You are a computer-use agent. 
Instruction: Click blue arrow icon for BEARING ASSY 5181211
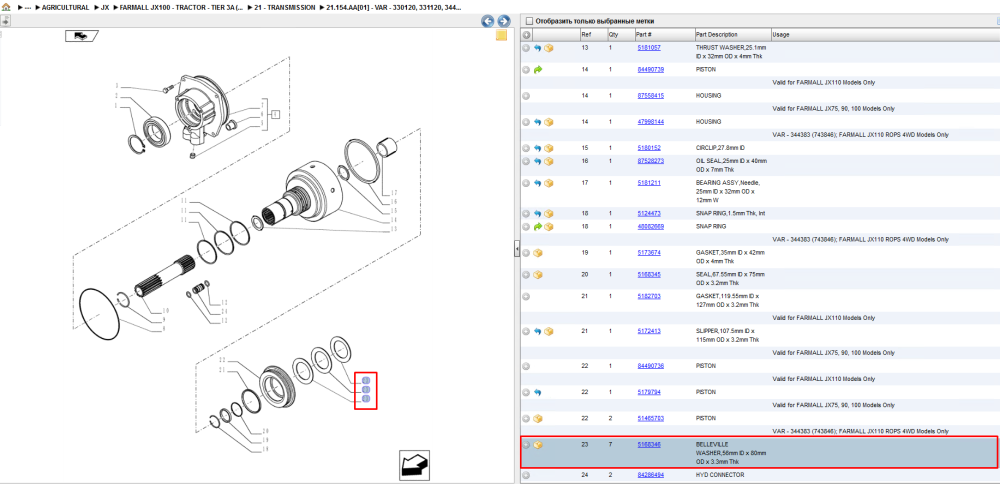pos(537,183)
